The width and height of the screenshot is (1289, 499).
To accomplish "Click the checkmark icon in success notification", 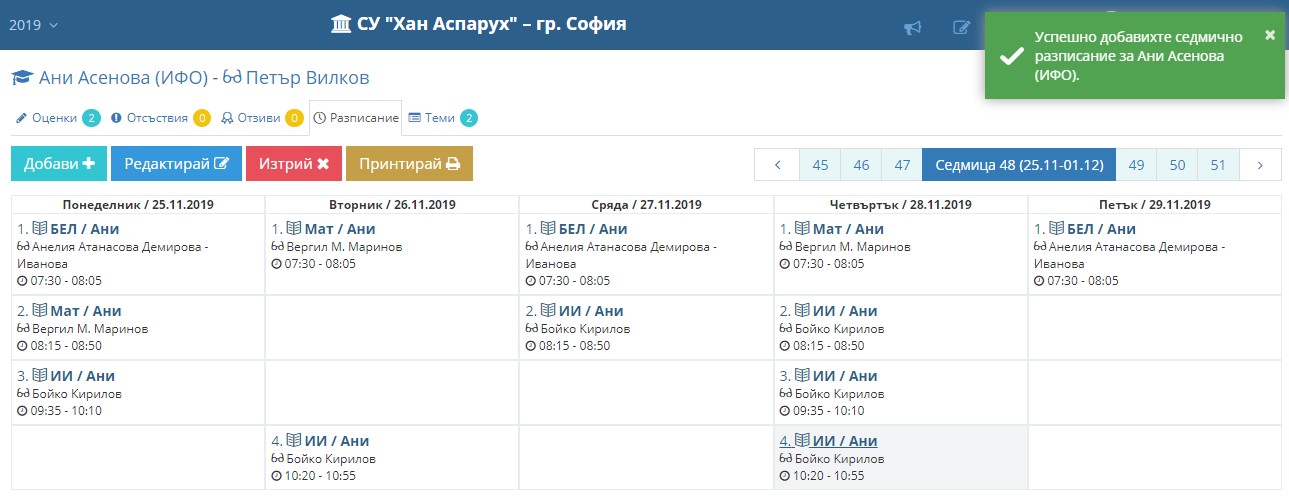I will click(x=1011, y=55).
